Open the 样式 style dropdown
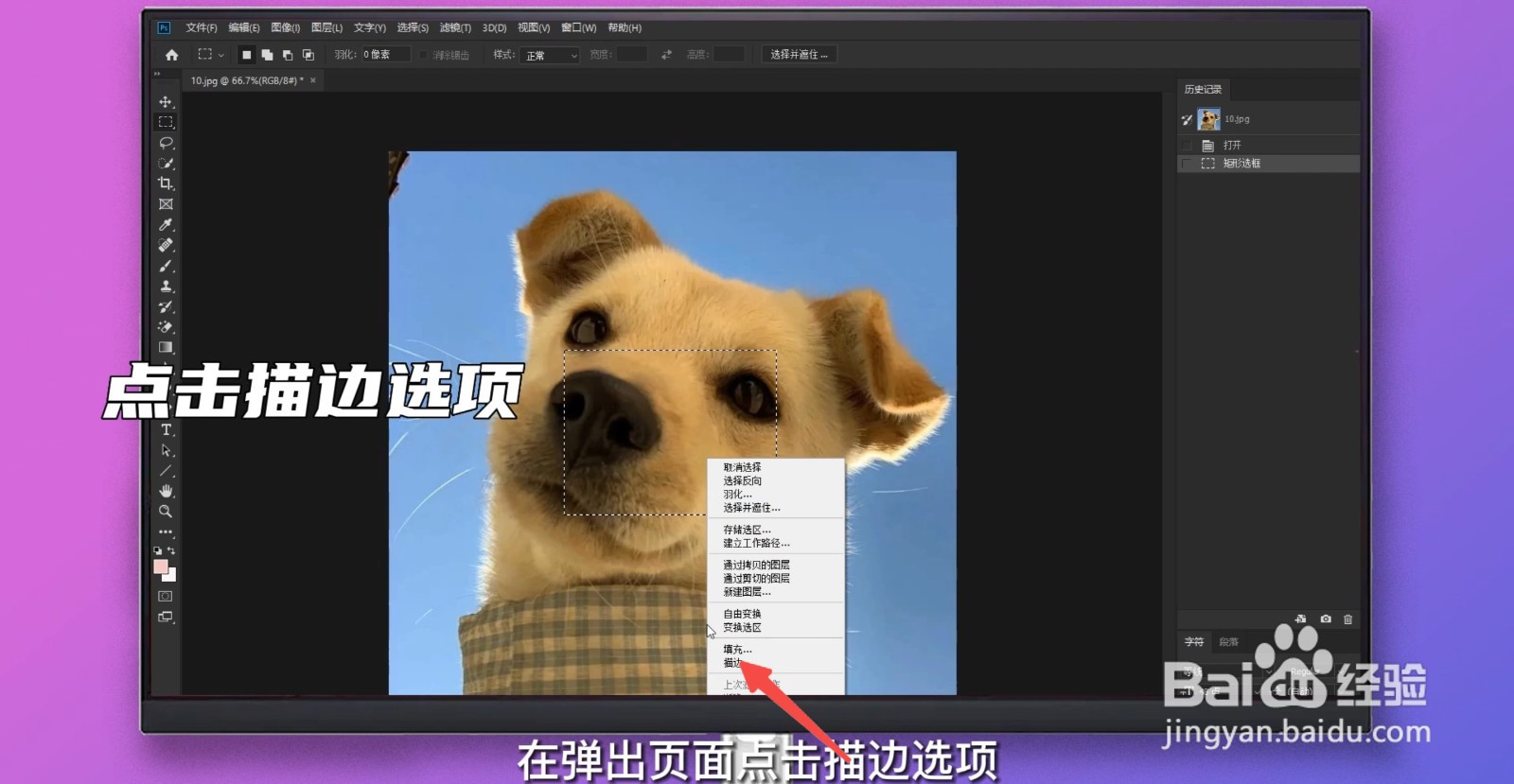This screenshot has width=1514, height=784. 549,55
